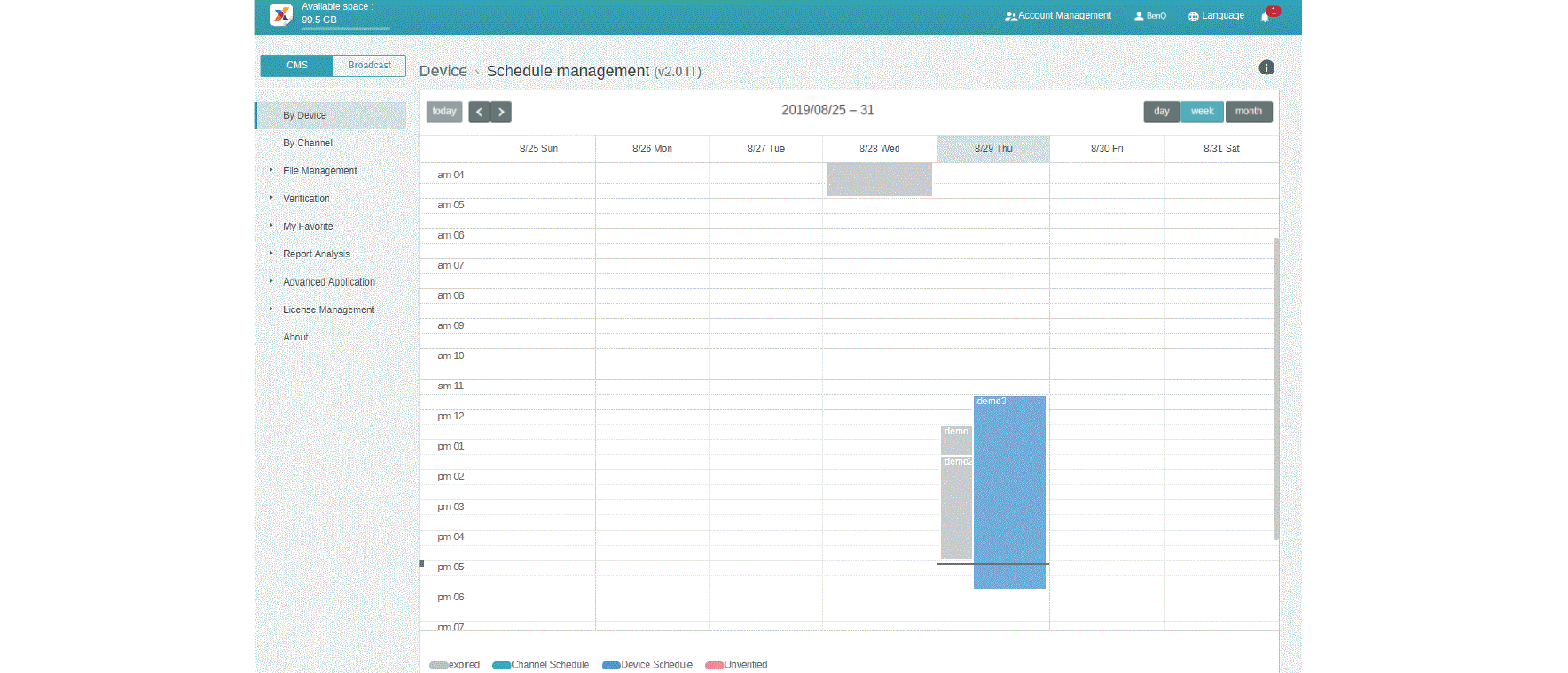The image size is (1568, 673).
Task: Select By Channel in sidebar
Action: click(x=308, y=143)
